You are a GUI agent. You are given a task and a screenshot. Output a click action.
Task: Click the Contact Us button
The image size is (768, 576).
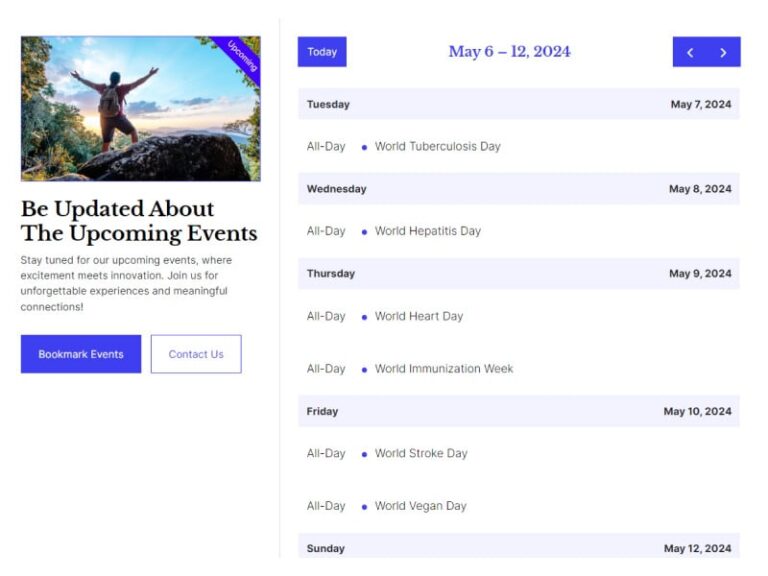(196, 354)
